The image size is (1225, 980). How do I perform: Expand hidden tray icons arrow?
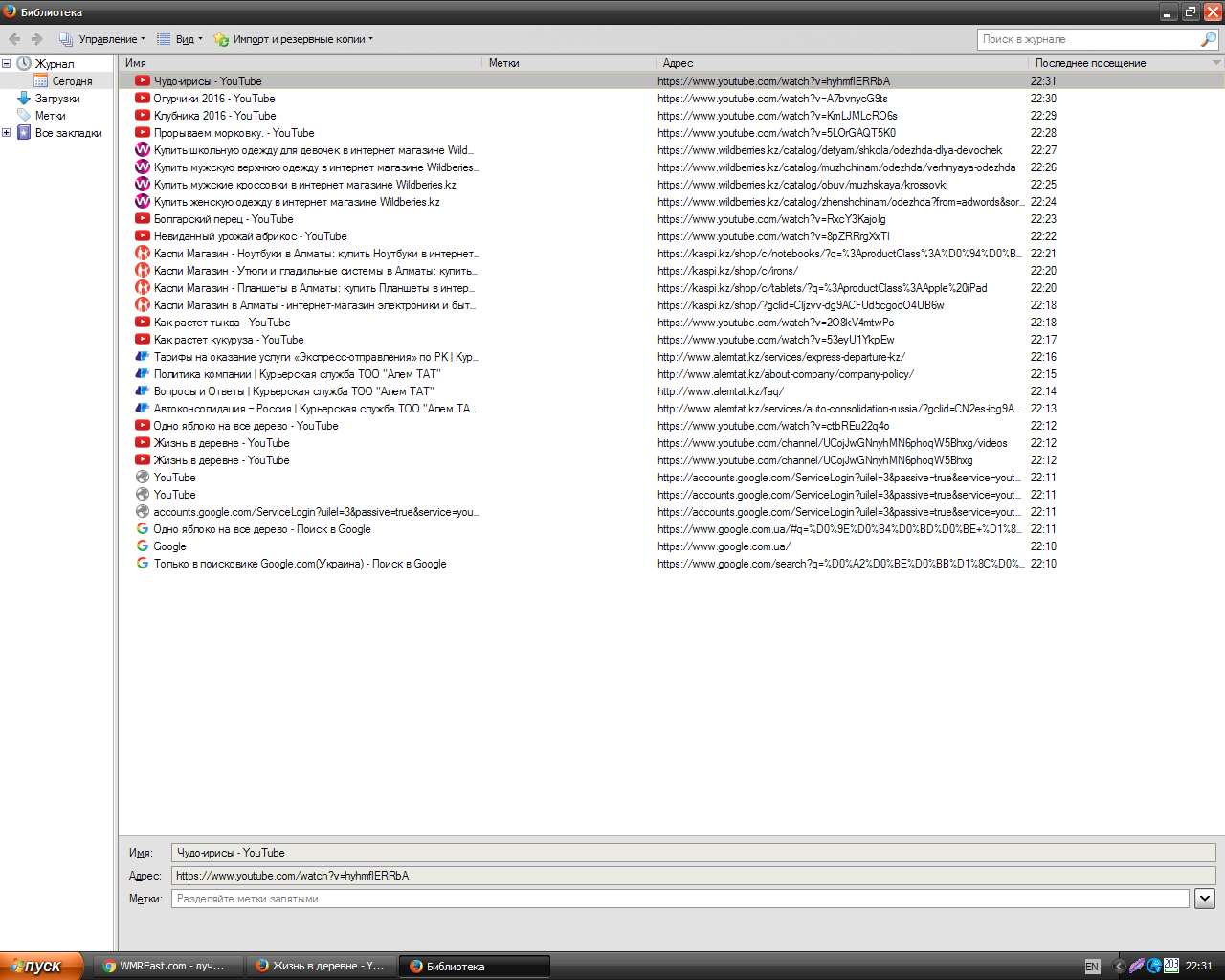click(x=1118, y=967)
